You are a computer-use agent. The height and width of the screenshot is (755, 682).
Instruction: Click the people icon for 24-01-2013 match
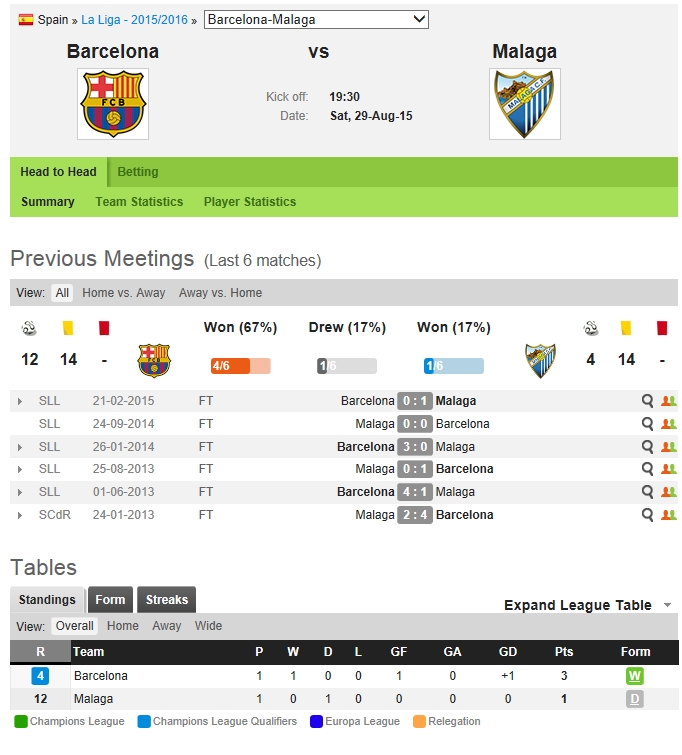click(x=669, y=515)
